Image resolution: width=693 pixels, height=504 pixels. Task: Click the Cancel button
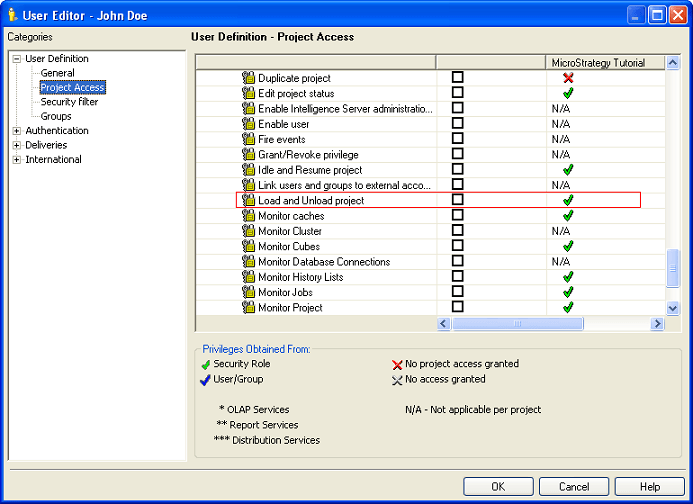coord(574,486)
